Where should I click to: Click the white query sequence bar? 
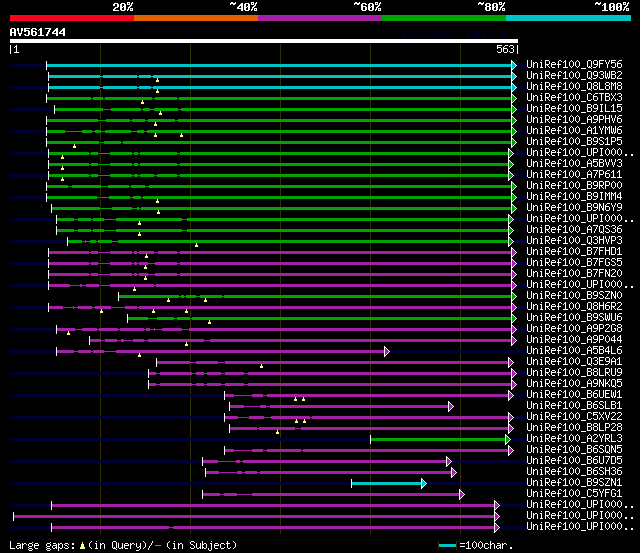coord(264,41)
